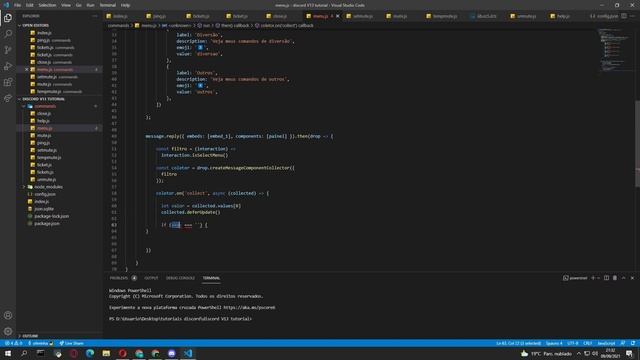Open the View menu
Screen dimensions: 640x360
click(x=66, y=5)
